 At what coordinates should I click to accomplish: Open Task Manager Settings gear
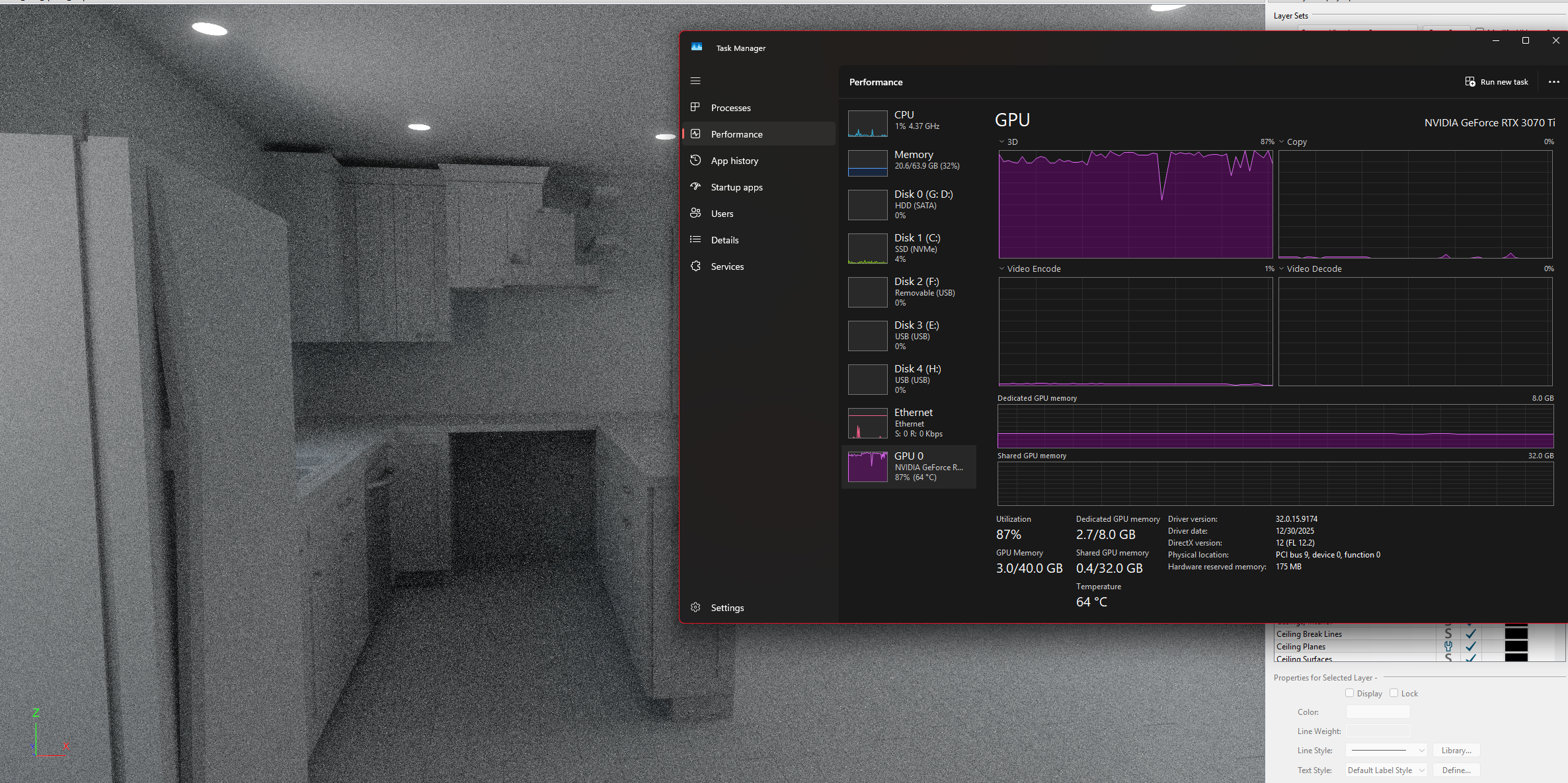[x=695, y=607]
